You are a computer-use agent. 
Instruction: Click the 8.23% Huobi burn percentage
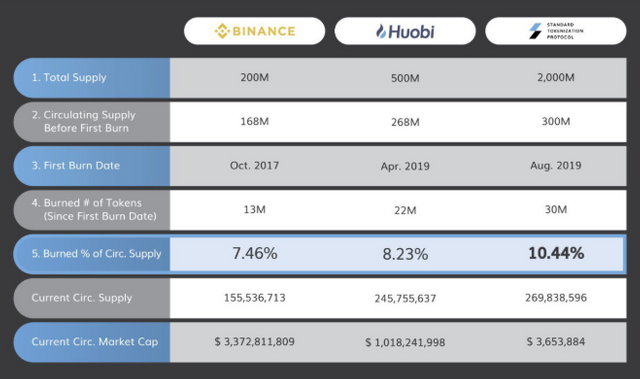[405, 254]
